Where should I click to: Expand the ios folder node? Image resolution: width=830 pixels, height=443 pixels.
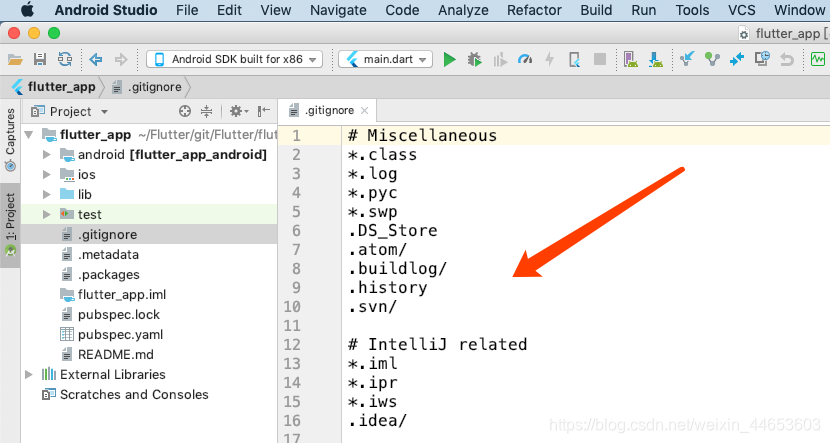coord(47,175)
